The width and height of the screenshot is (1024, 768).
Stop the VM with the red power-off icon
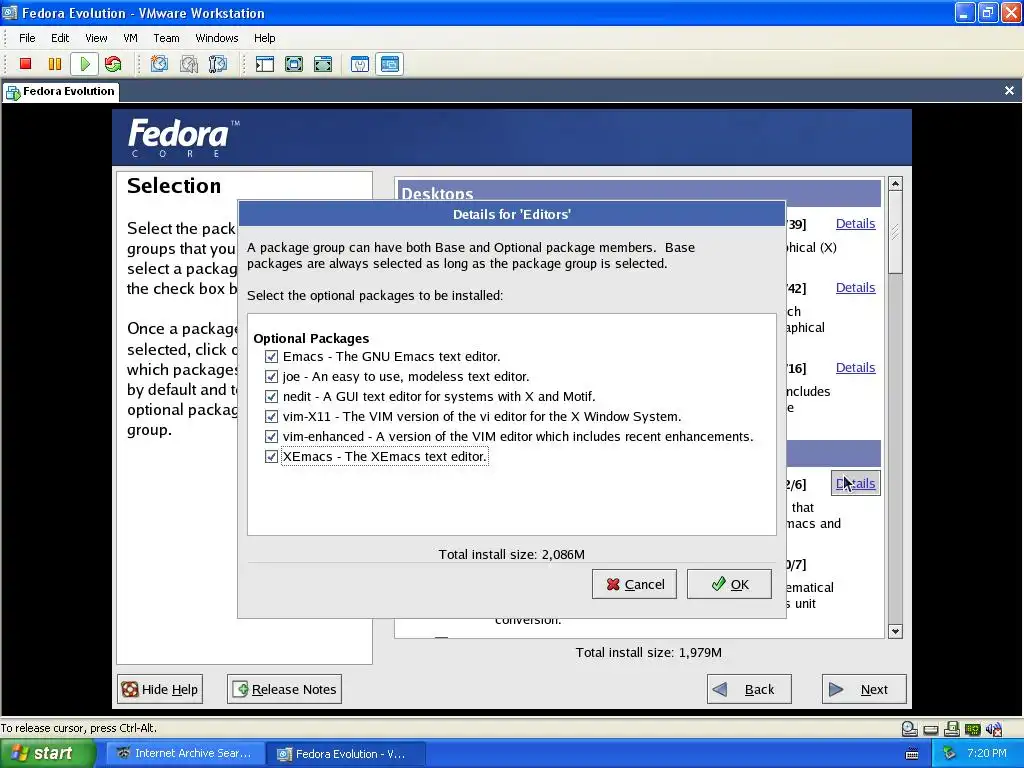click(25, 64)
